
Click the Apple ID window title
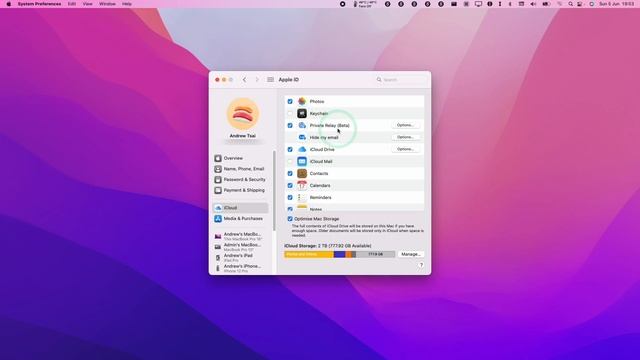pyautogui.click(x=289, y=80)
